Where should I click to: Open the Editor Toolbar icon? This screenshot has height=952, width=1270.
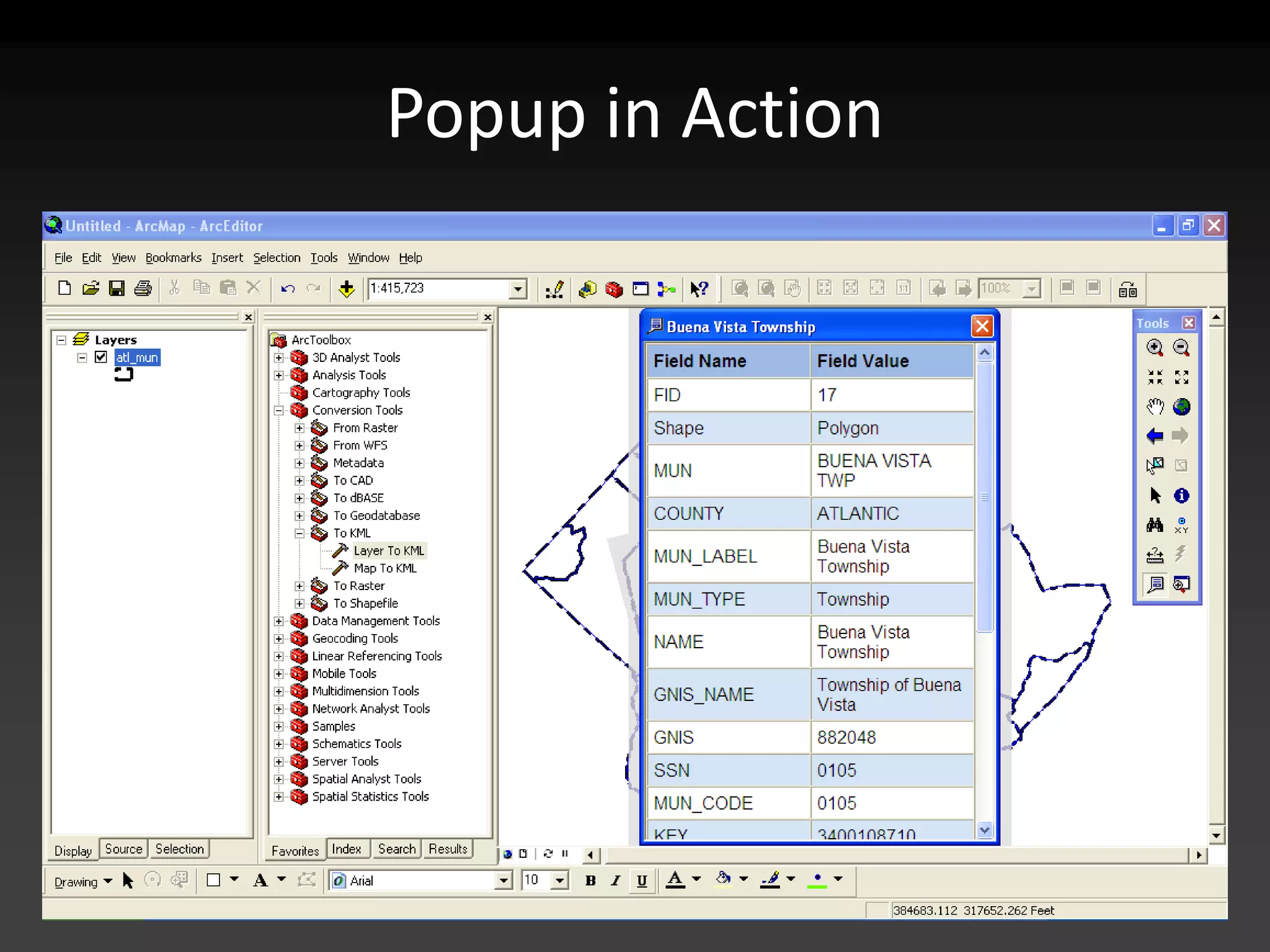pyautogui.click(x=554, y=289)
